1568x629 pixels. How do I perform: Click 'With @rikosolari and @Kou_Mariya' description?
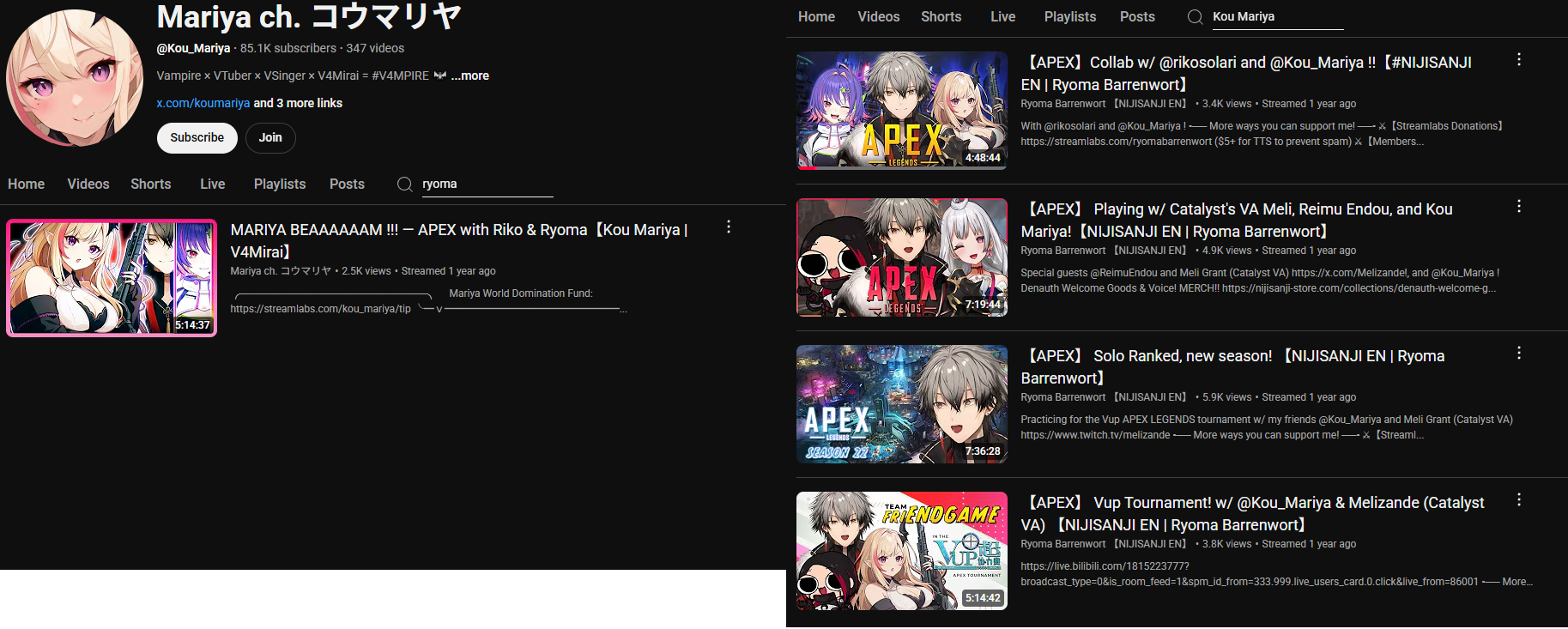tap(1103, 126)
